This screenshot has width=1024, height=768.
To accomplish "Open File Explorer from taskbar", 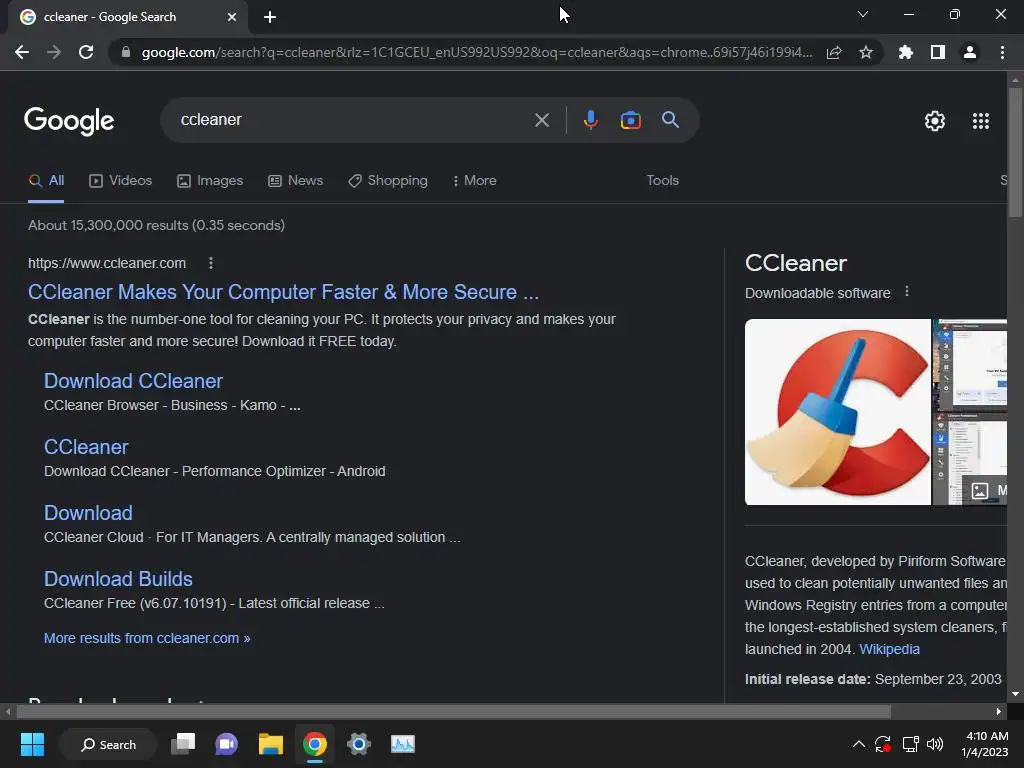I will 270,744.
